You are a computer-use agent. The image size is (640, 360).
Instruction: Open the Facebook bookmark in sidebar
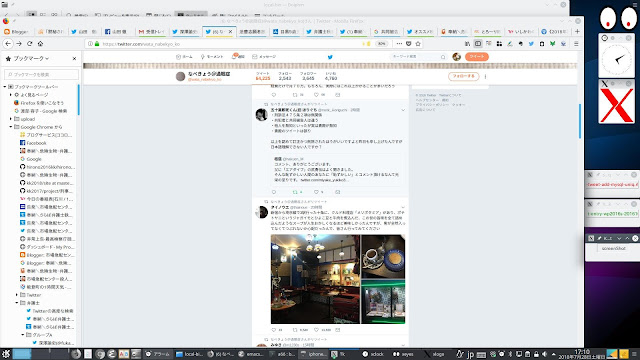pyautogui.click(x=33, y=143)
